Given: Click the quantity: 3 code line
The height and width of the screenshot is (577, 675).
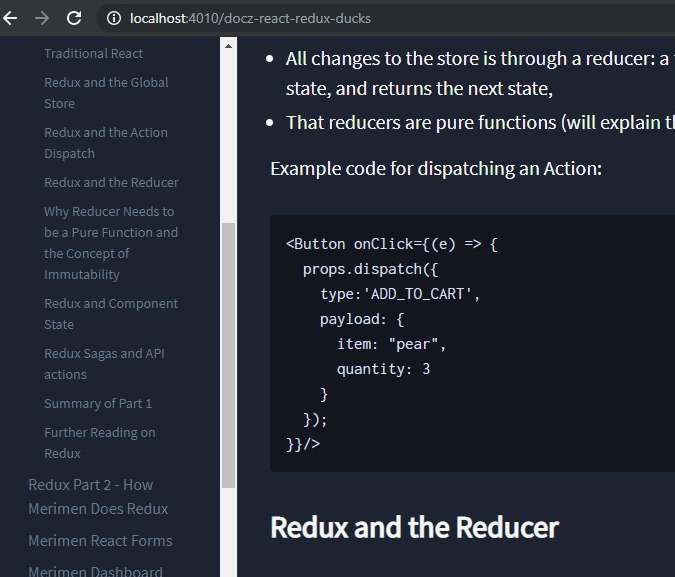Looking at the screenshot, I should 383,369.
